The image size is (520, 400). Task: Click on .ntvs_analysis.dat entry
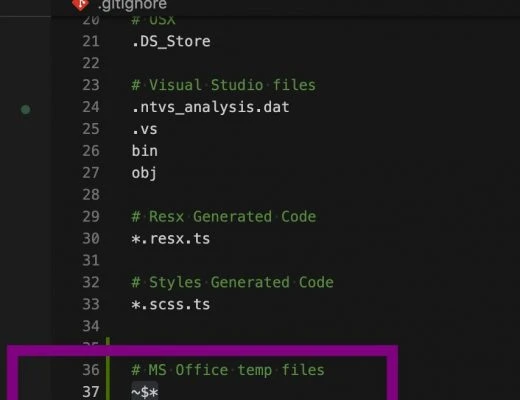[x=210, y=107]
